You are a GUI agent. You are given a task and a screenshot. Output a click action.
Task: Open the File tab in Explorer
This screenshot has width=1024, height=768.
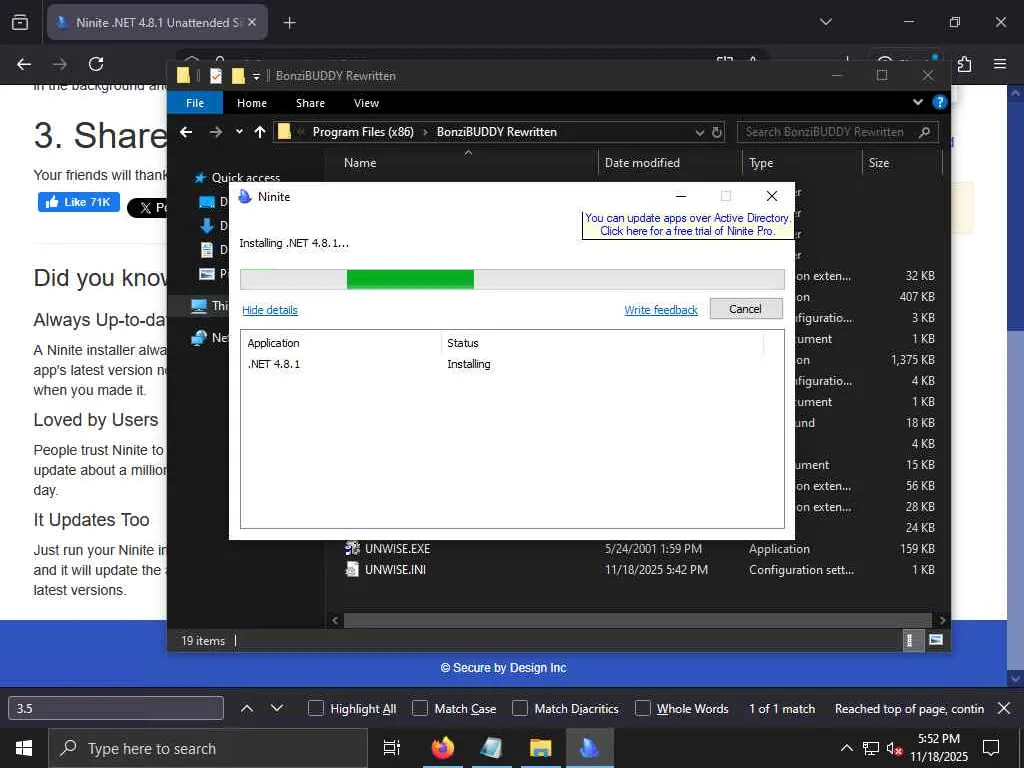(195, 103)
